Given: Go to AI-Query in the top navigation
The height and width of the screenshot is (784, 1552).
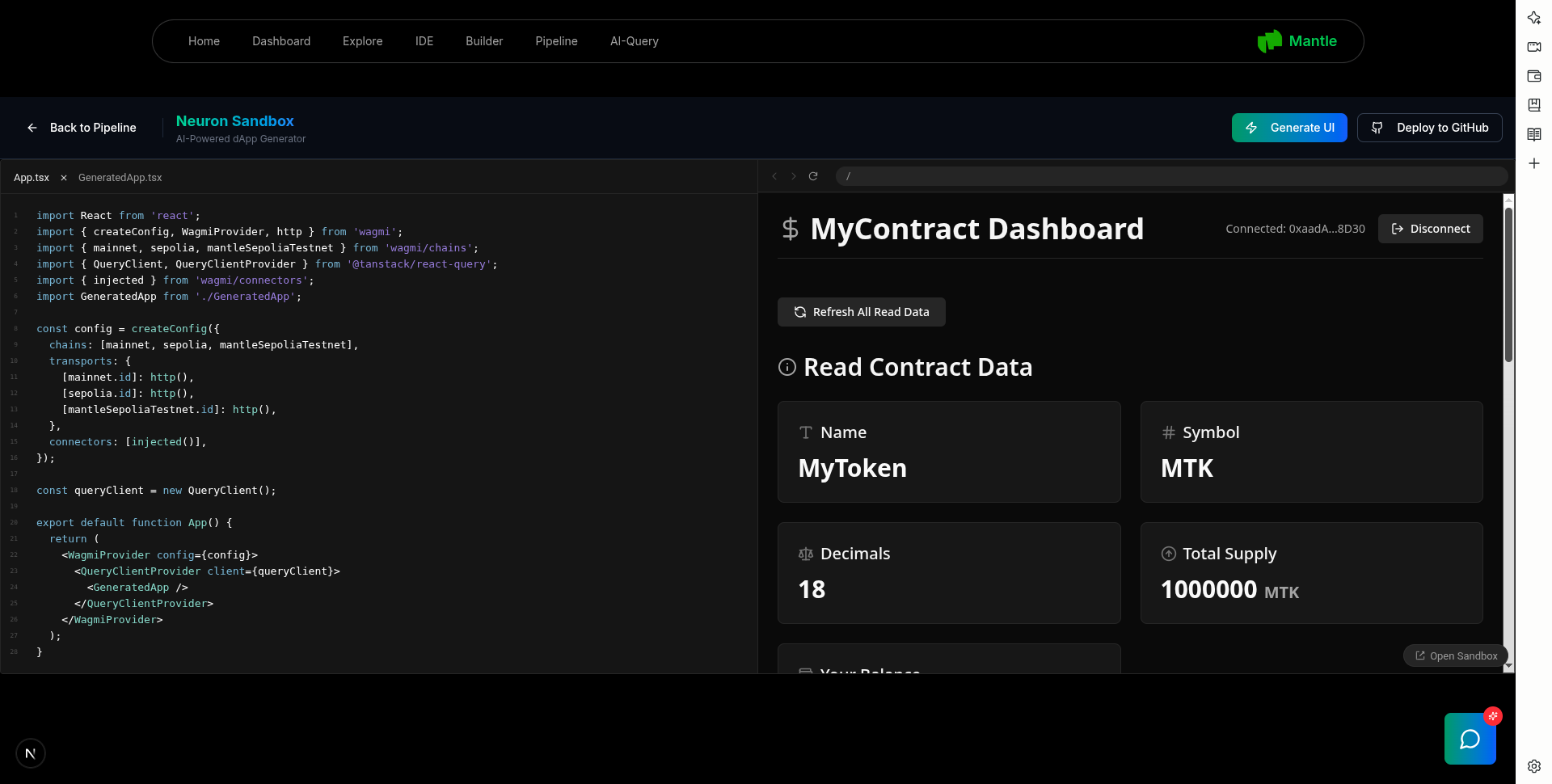Looking at the screenshot, I should [x=634, y=41].
